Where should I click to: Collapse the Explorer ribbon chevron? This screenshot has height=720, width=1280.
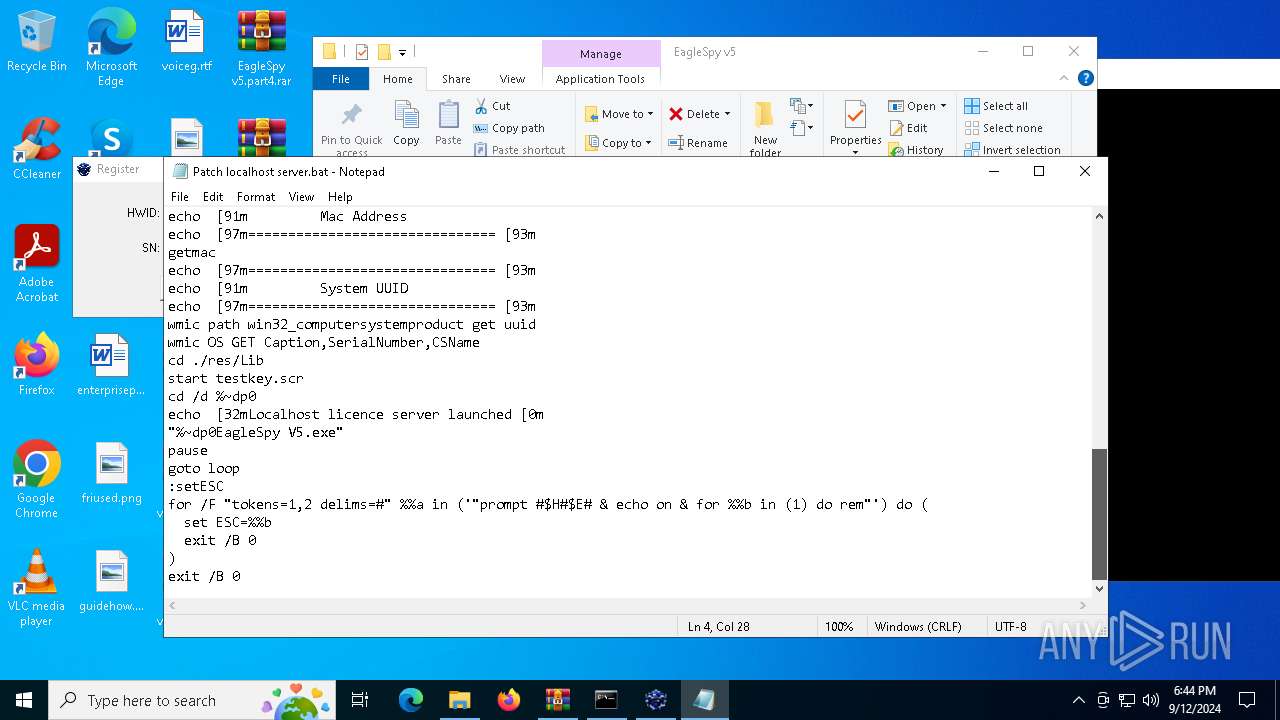pos(1065,78)
